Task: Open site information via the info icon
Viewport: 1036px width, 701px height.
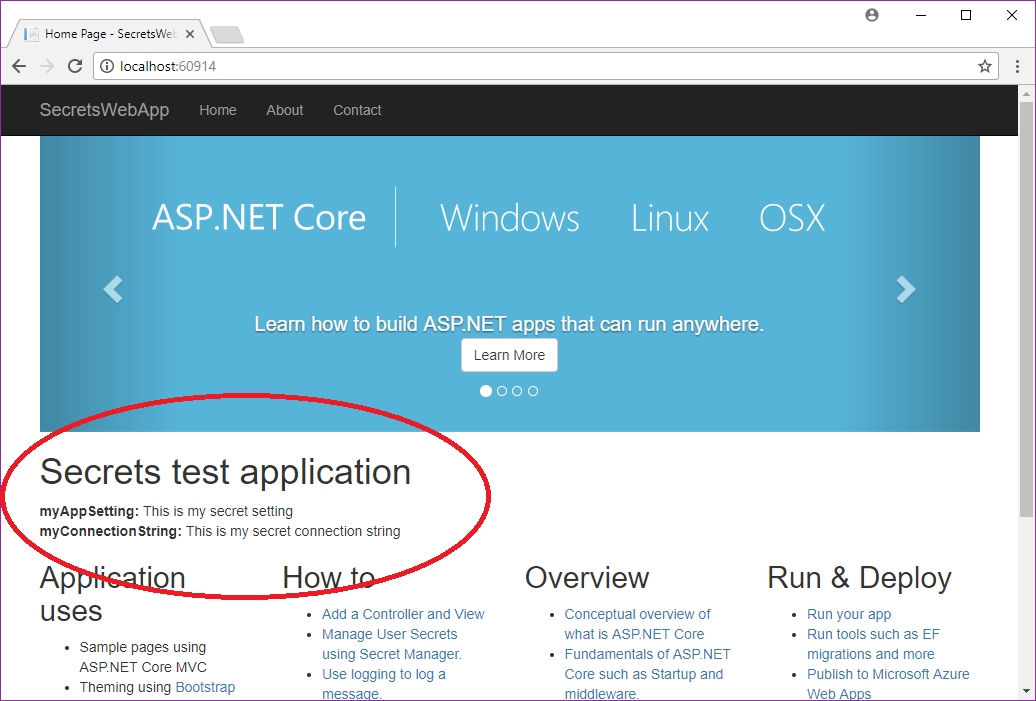Action: click(x=106, y=66)
